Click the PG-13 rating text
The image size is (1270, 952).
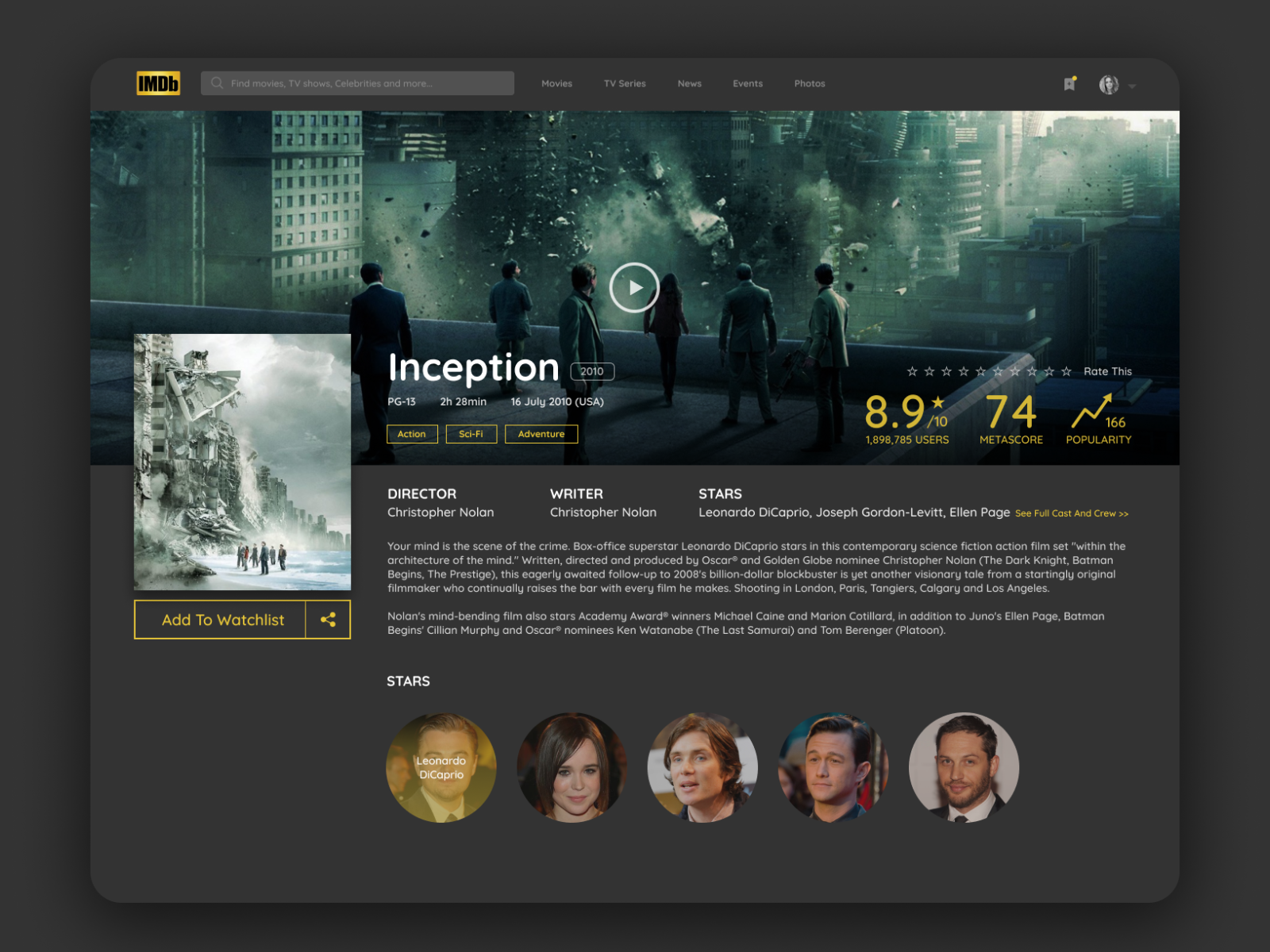point(402,401)
